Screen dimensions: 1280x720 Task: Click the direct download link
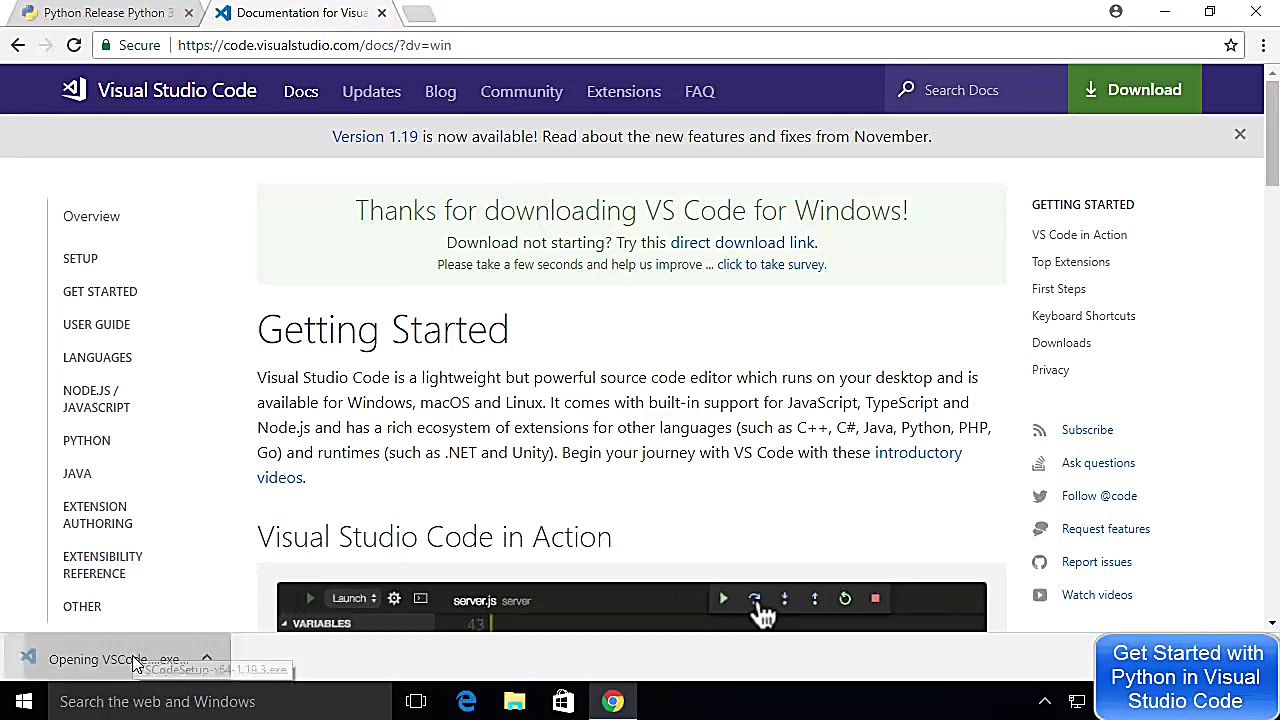743,242
